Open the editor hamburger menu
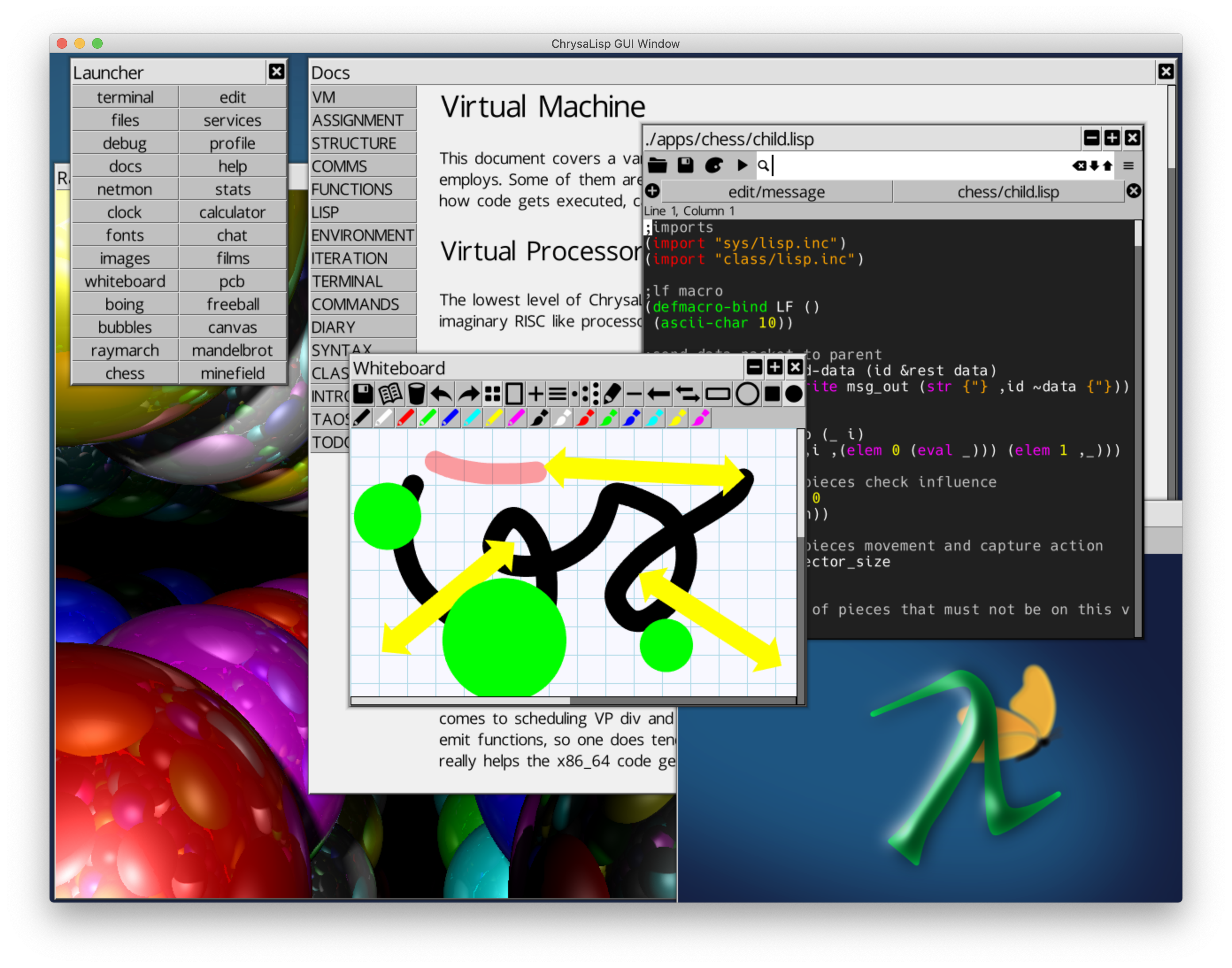The height and width of the screenshot is (968, 1232). (1128, 165)
